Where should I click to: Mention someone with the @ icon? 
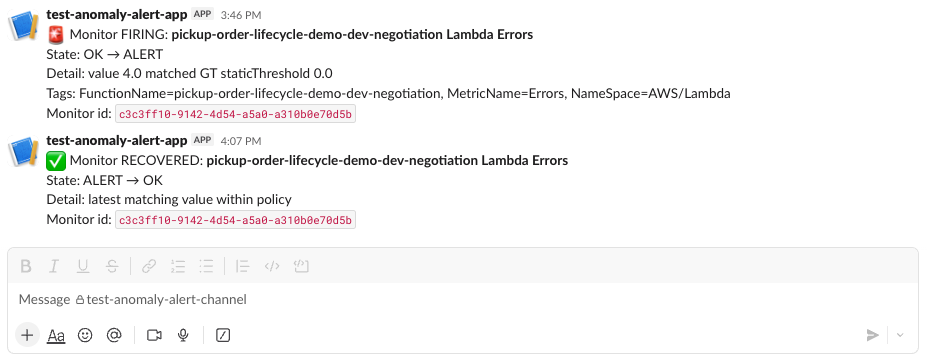(x=114, y=335)
